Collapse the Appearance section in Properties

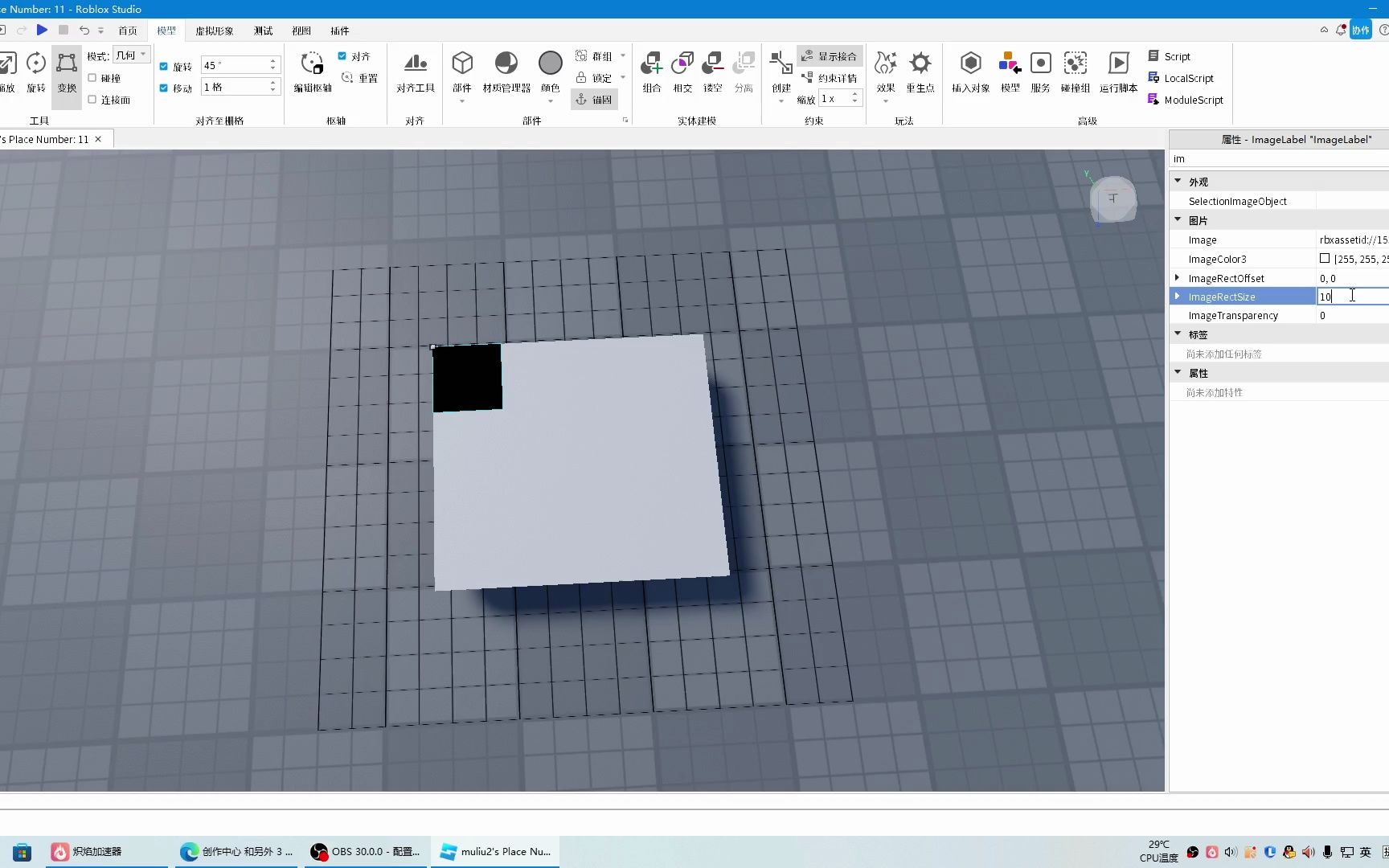pos(1178,182)
